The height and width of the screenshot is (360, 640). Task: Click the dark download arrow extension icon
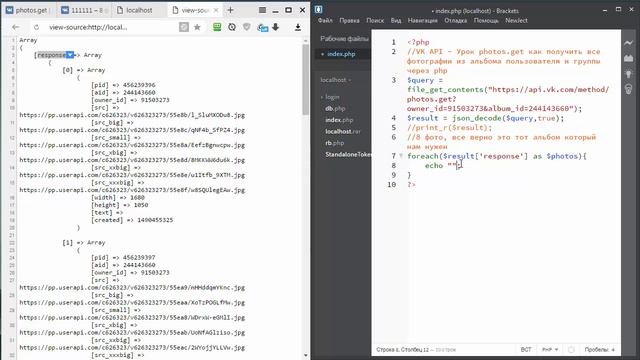(276, 27)
